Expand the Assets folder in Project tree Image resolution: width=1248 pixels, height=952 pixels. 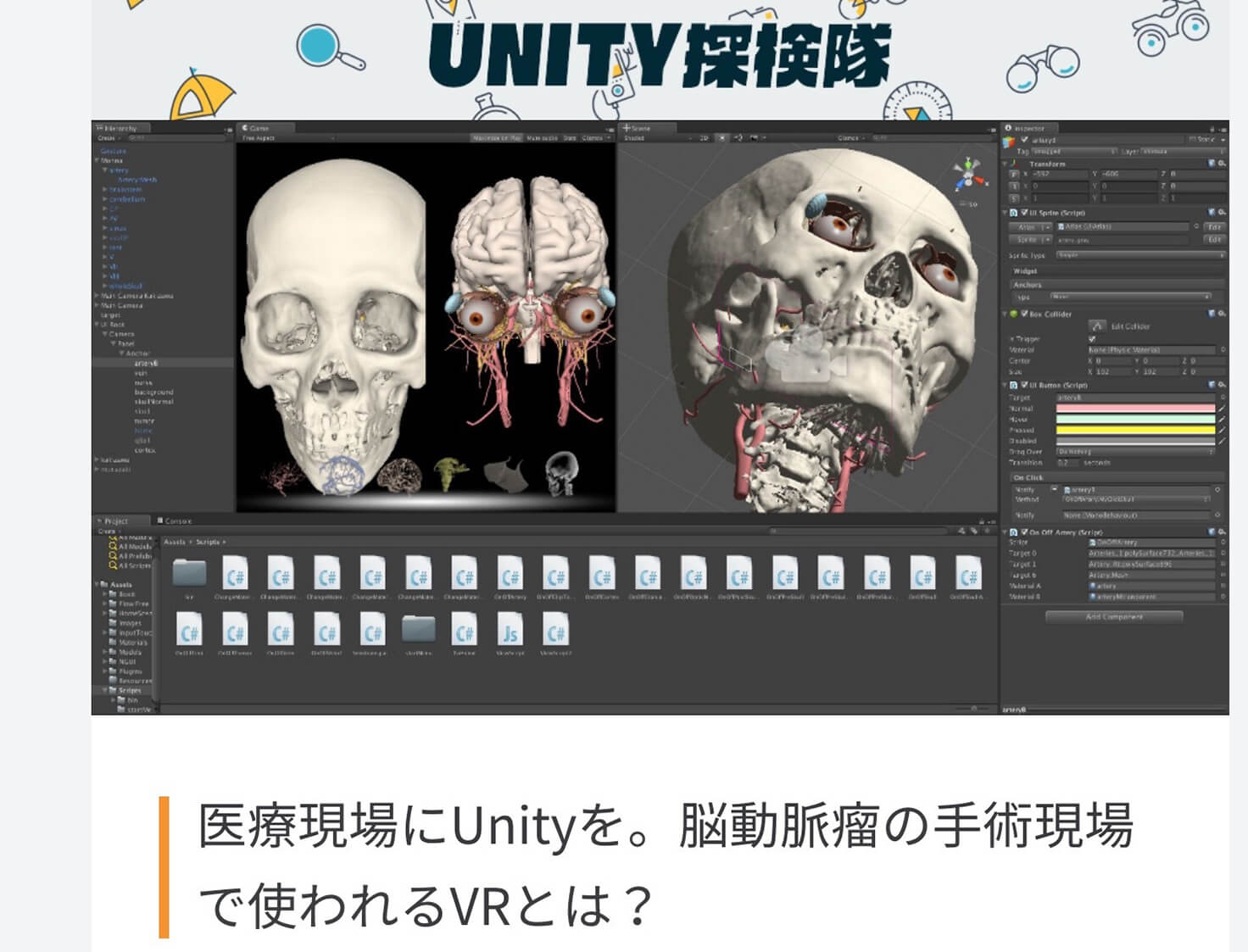[97, 584]
